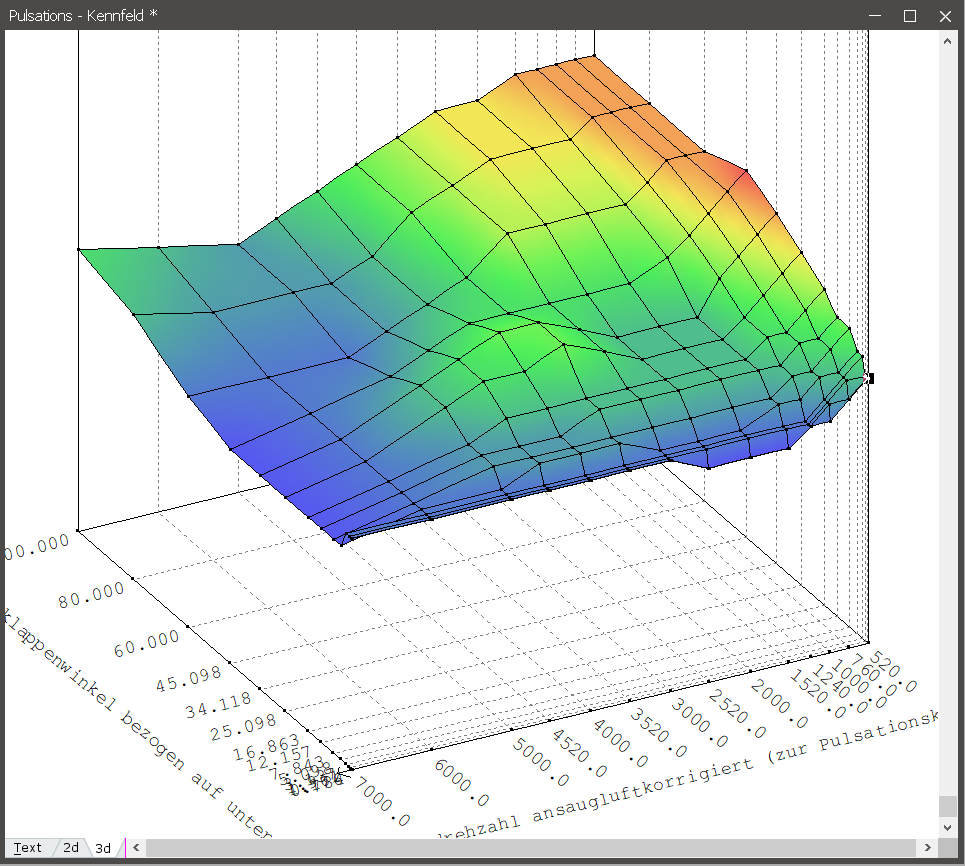Click the '520.0' axis tick label
Image resolution: width=965 pixels, height=866 pixels.
pos(893,672)
